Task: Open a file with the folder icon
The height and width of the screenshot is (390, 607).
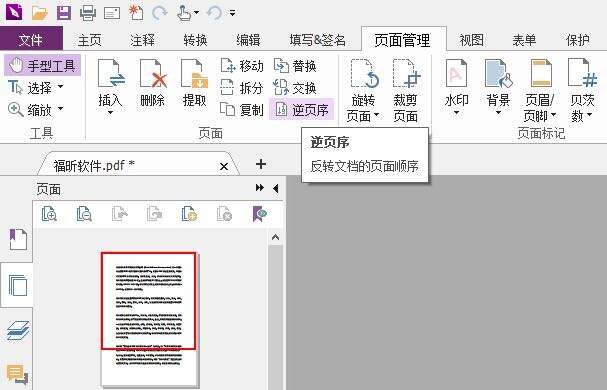Action: click(x=39, y=13)
